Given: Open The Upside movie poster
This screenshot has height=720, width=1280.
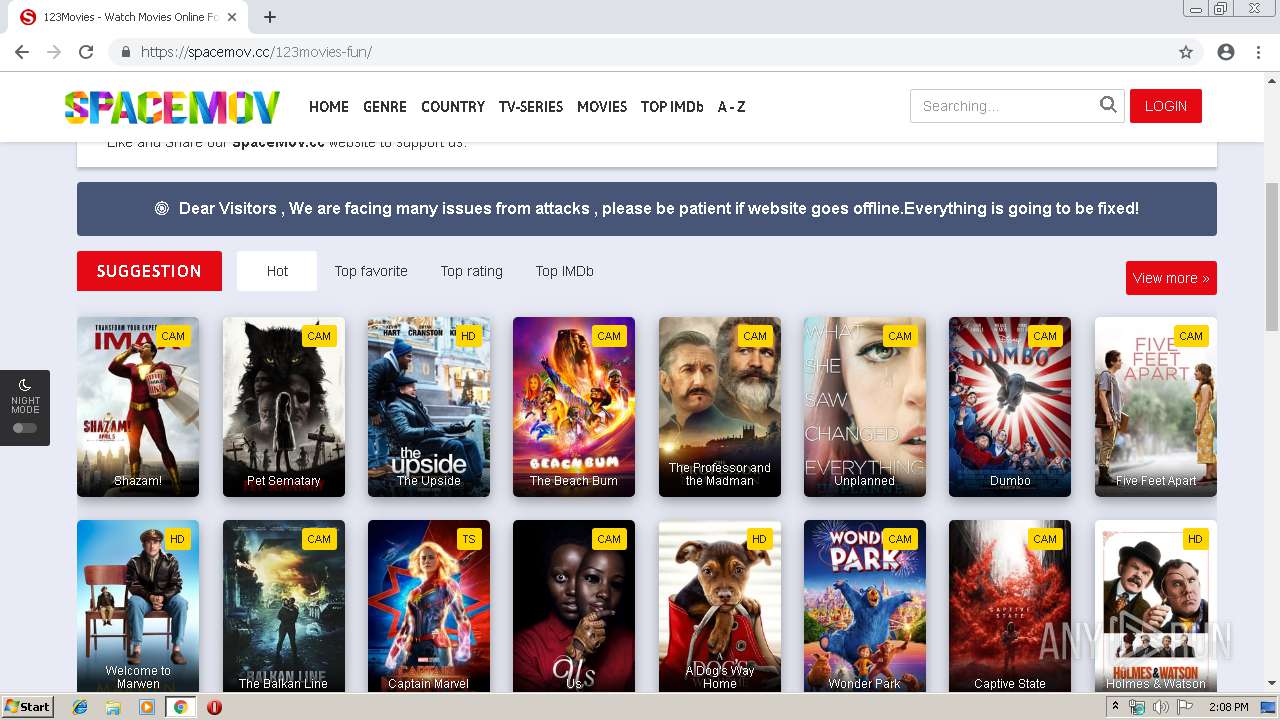Looking at the screenshot, I should (429, 407).
